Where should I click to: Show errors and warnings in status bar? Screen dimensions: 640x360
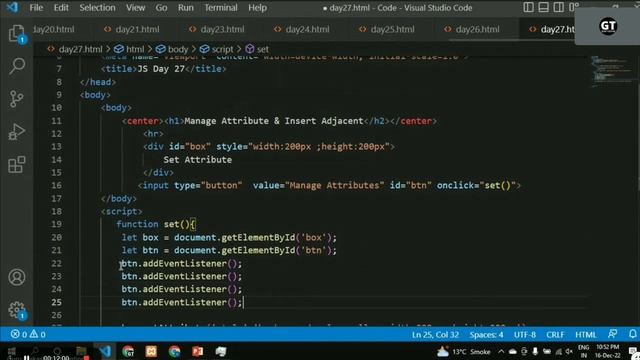point(28,335)
